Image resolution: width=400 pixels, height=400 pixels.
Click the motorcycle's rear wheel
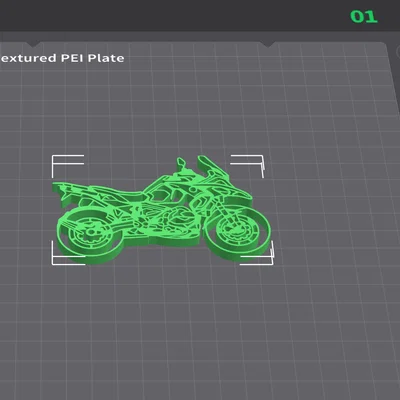click(89, 233)
